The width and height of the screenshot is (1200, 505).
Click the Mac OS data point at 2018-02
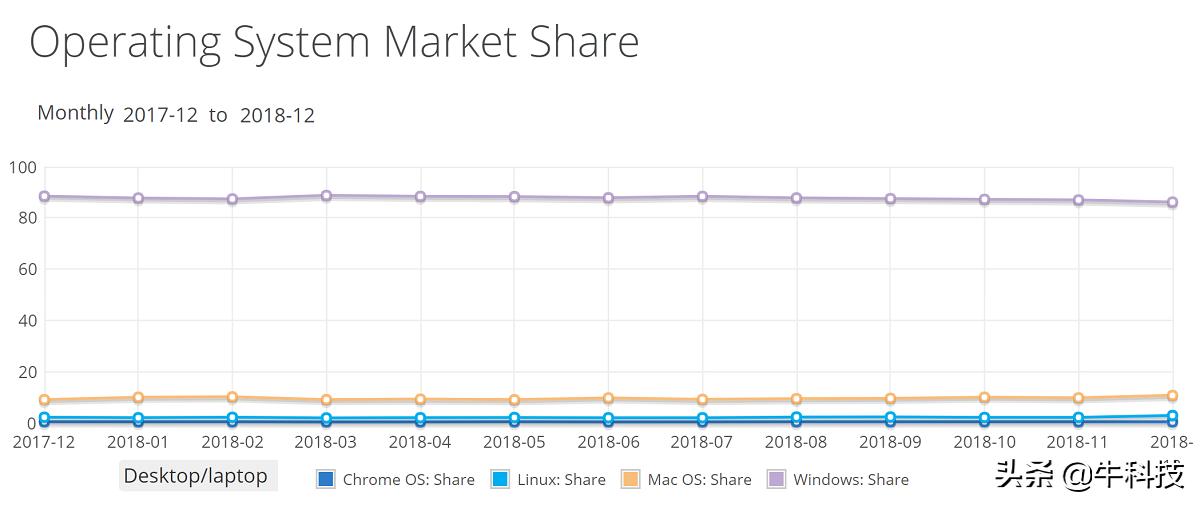pos(232,398)
